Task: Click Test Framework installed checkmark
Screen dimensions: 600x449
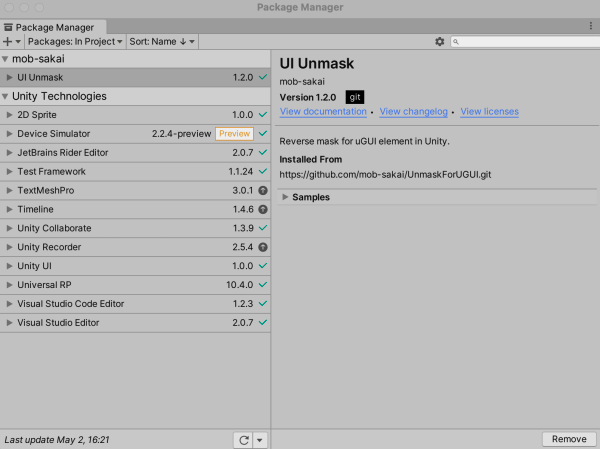Action: (x=263, y=171)
